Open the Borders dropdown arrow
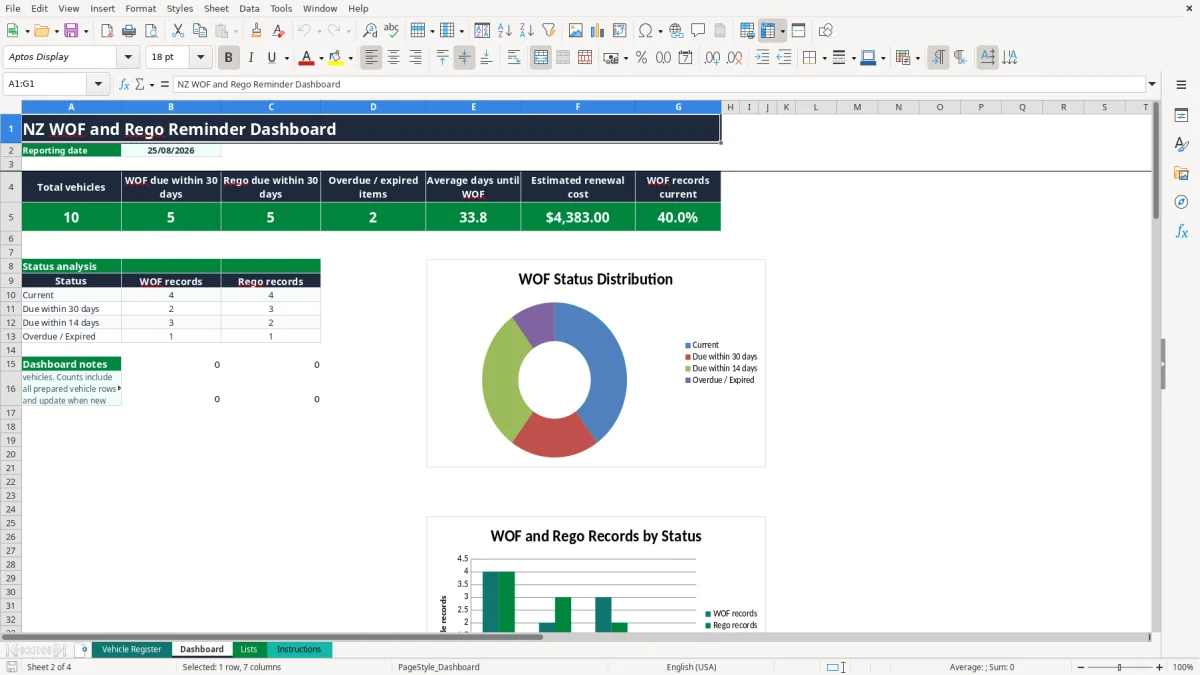This screenshot has width=1200, height=675. click(823, 58)
